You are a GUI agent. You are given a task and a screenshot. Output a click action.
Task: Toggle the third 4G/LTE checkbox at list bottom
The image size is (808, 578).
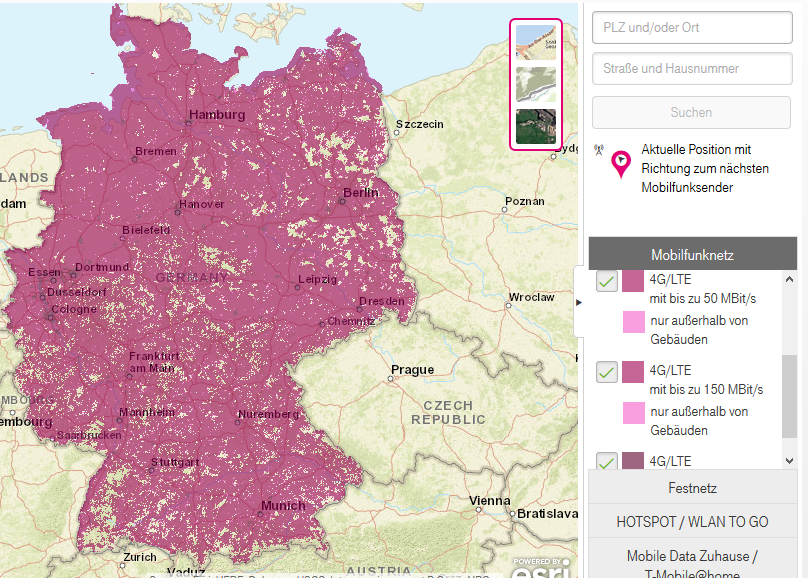point(607,461)
